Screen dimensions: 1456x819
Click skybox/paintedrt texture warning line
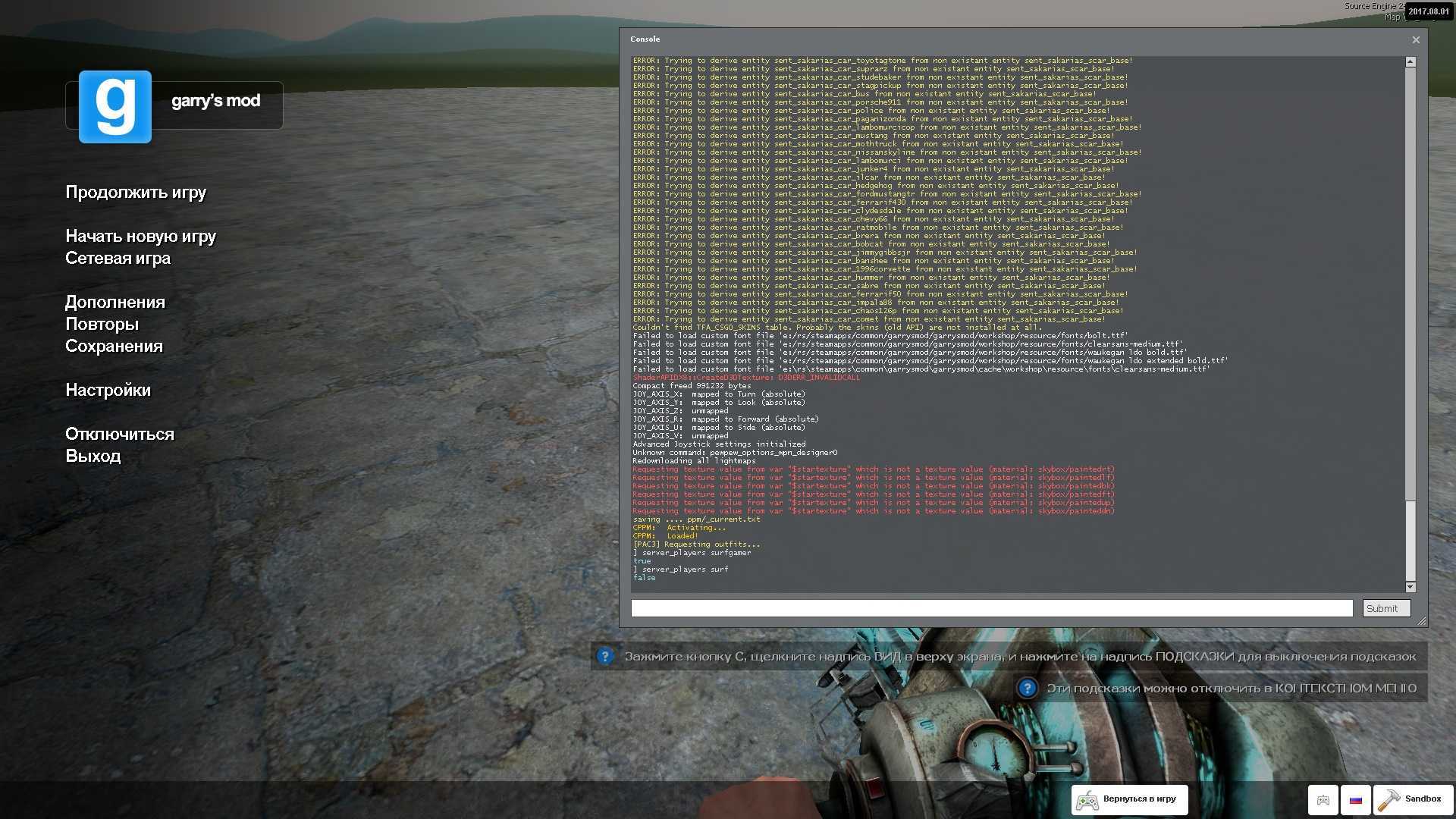874,469
